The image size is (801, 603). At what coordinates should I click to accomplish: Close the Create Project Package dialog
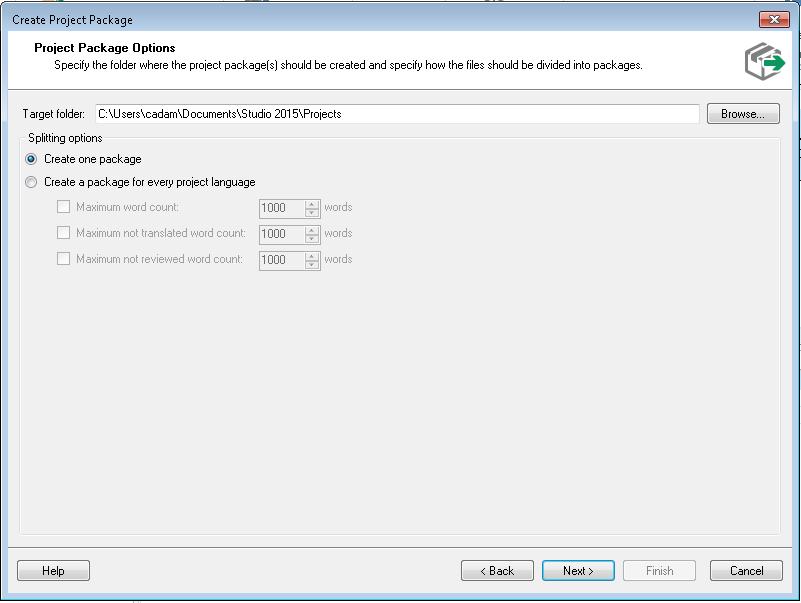click(774, 19)
